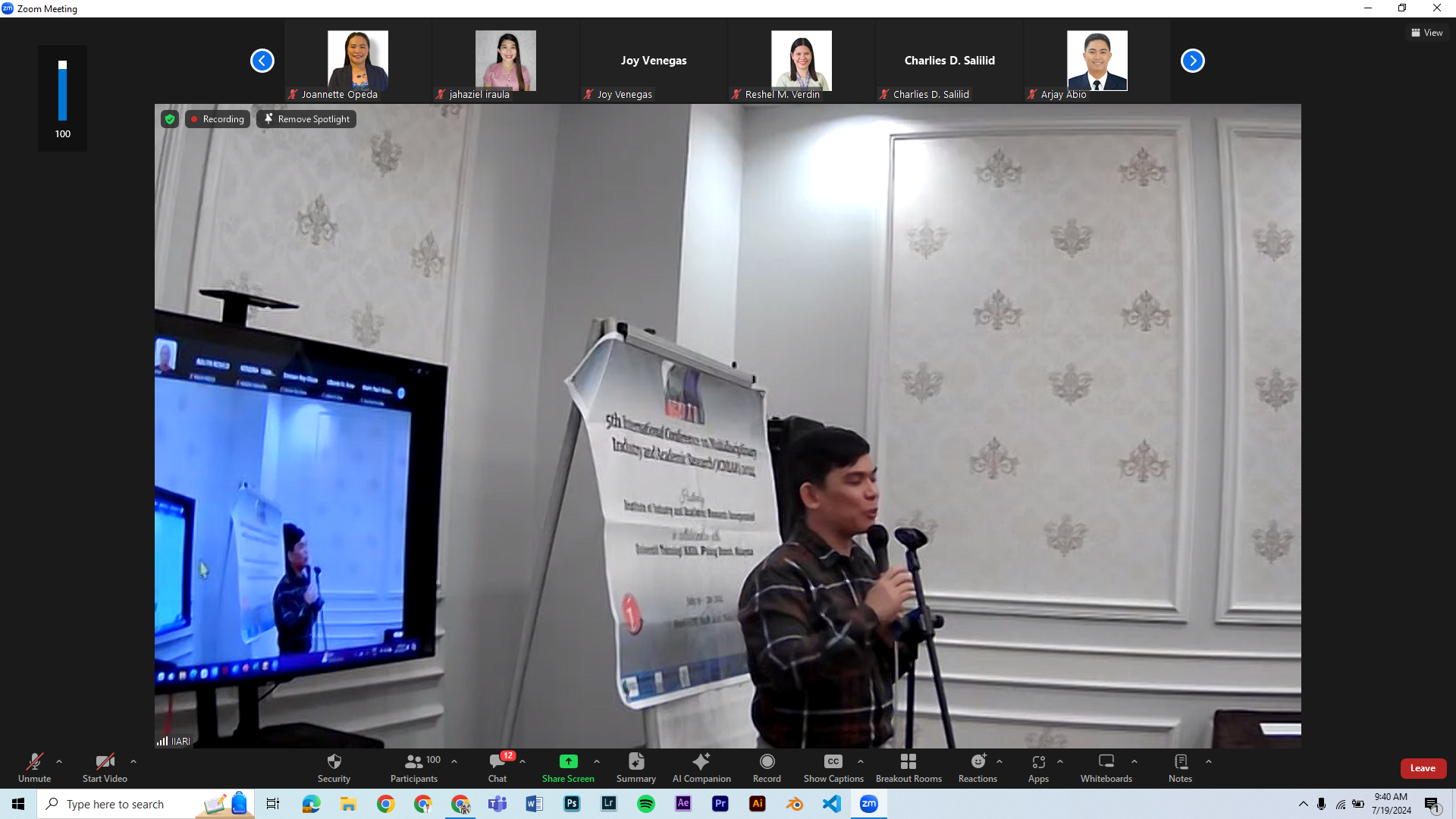
Task: Click the AI Companion sparkle icon
Action: coord(701,762)
